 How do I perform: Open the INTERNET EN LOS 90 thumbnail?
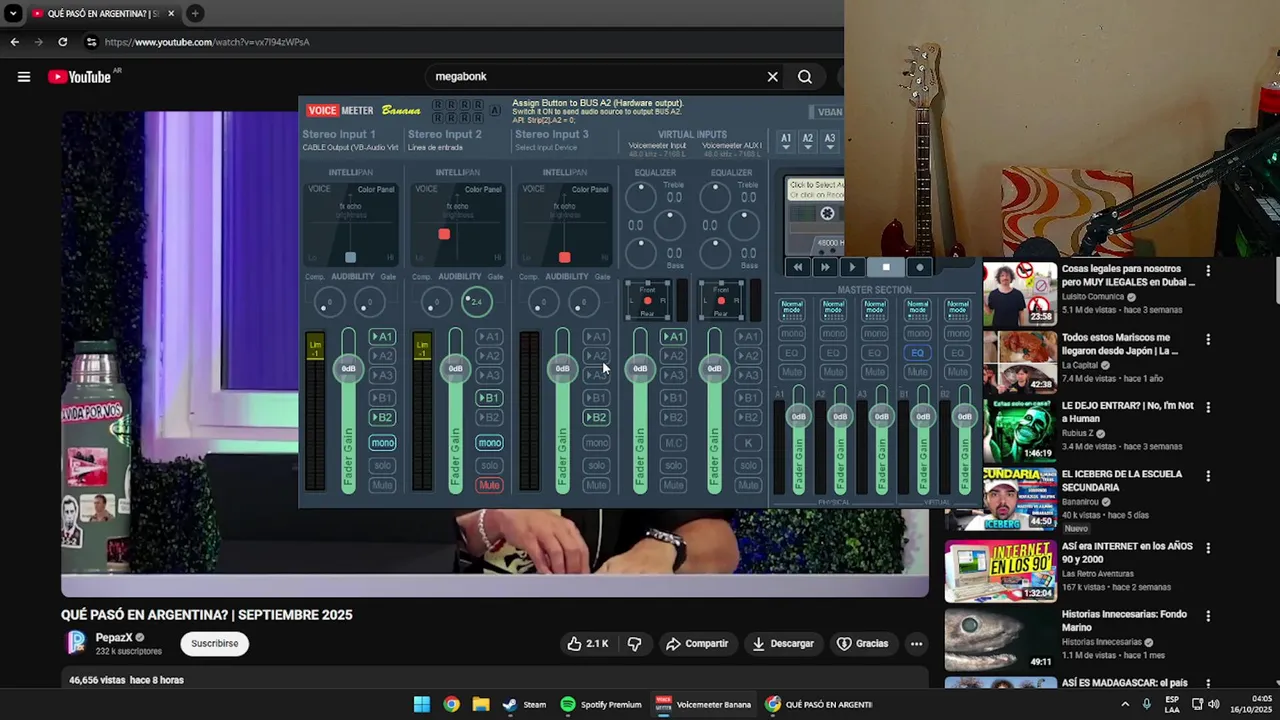[1001, 571]
